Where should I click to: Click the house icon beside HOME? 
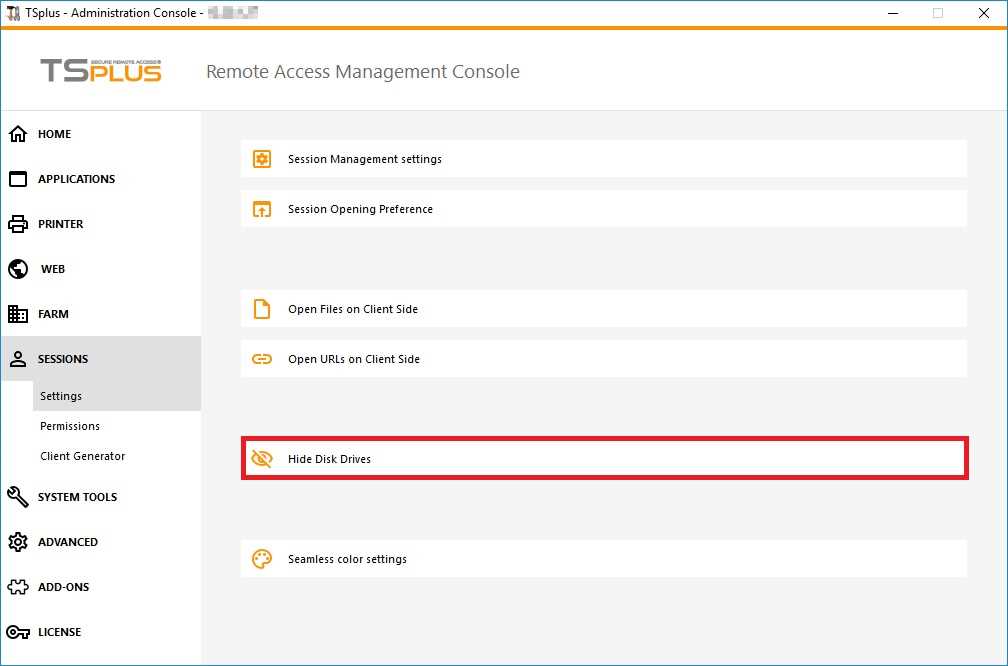(x=18, y=134)
